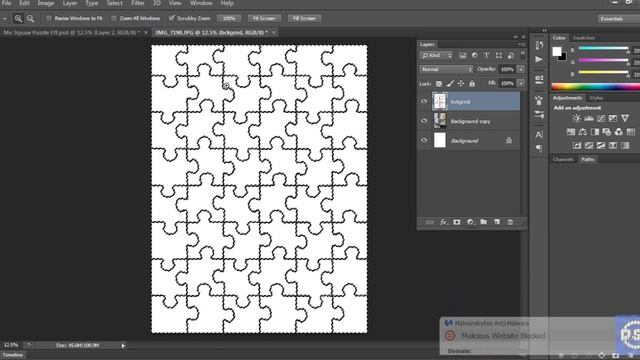Add a Brightness/Contrast adjustment

576,118
